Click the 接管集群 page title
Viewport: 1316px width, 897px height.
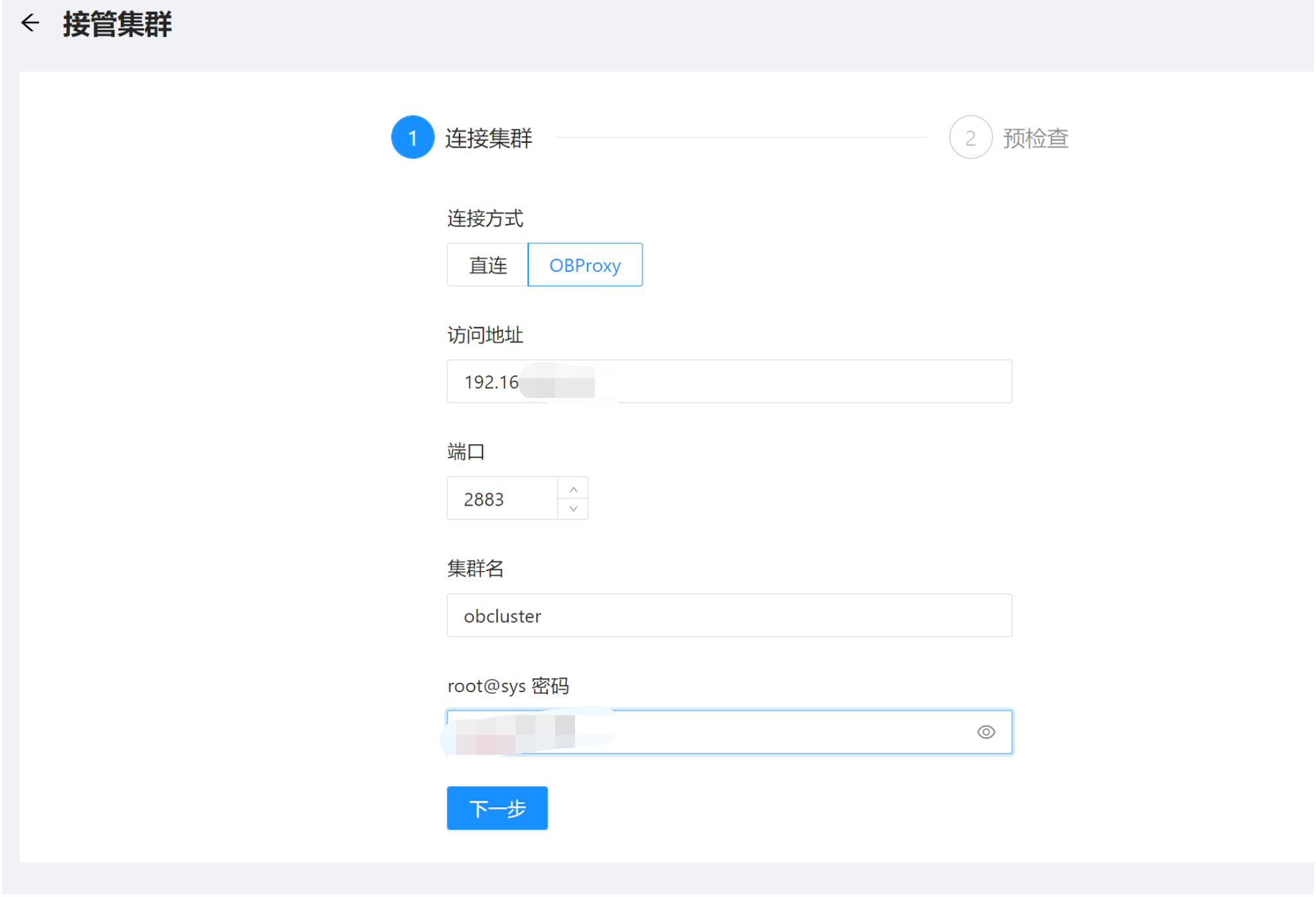point(118,24)
